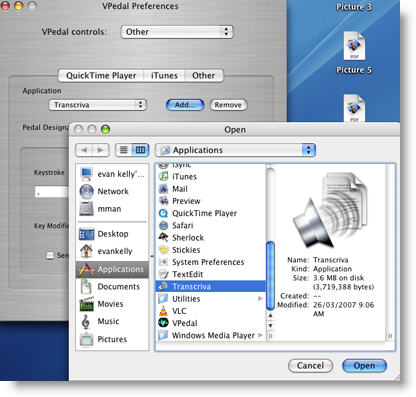Viewport: 416px width, 397px height.
Task: Click the iTunes icon in file list
Action: 163,176
